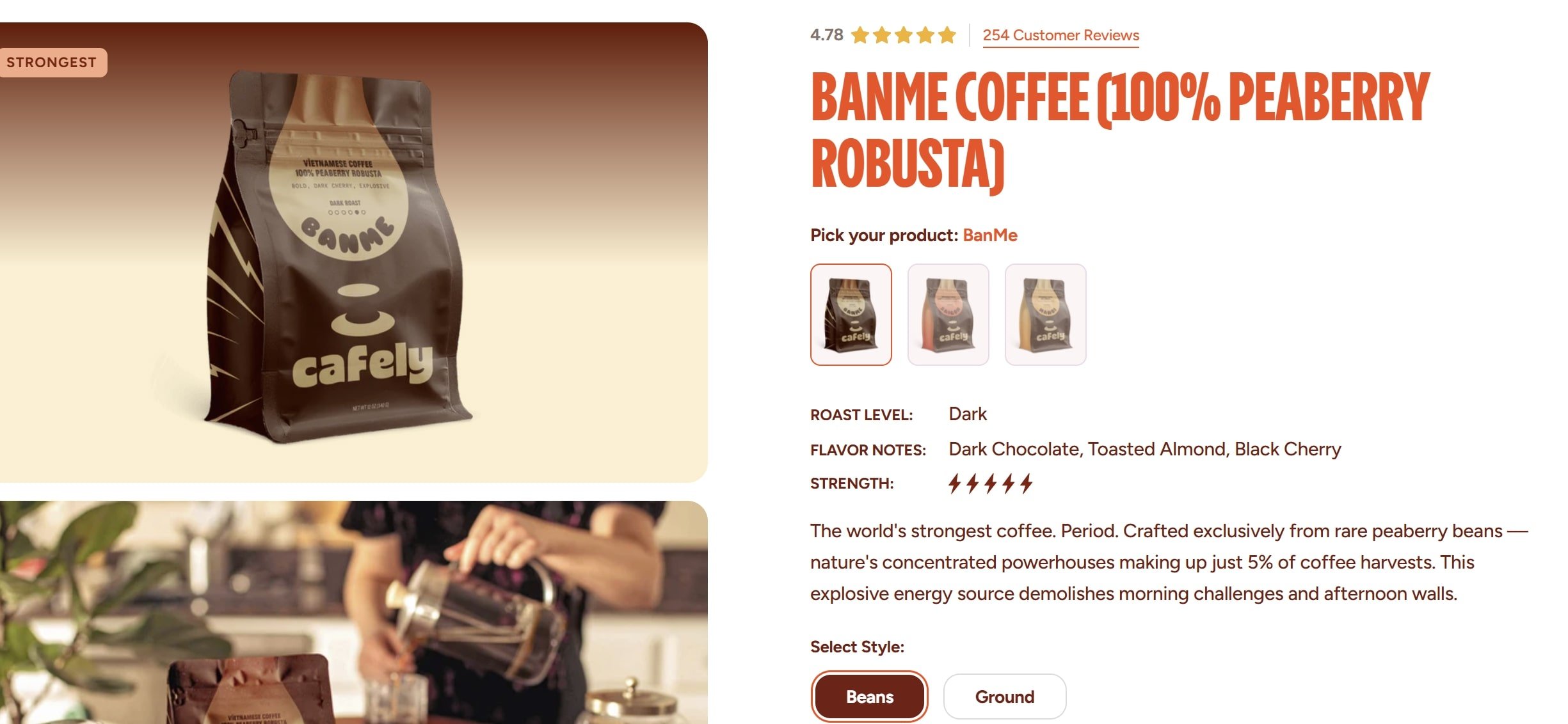
Task: Open the main BanMe bag product image
Action: (354, 252)
